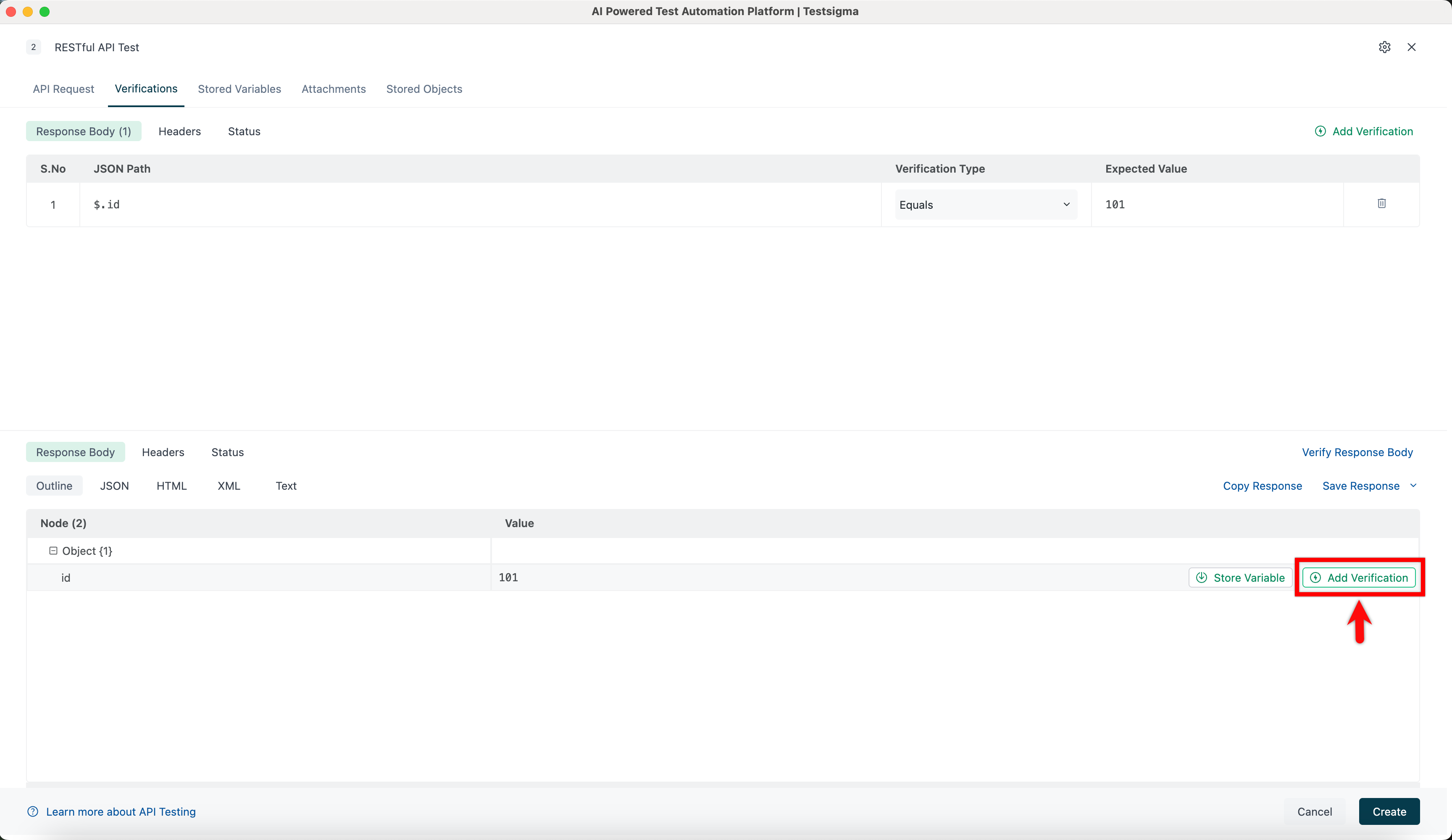Close the RESTful API Test dialog

click(1412, 47)
